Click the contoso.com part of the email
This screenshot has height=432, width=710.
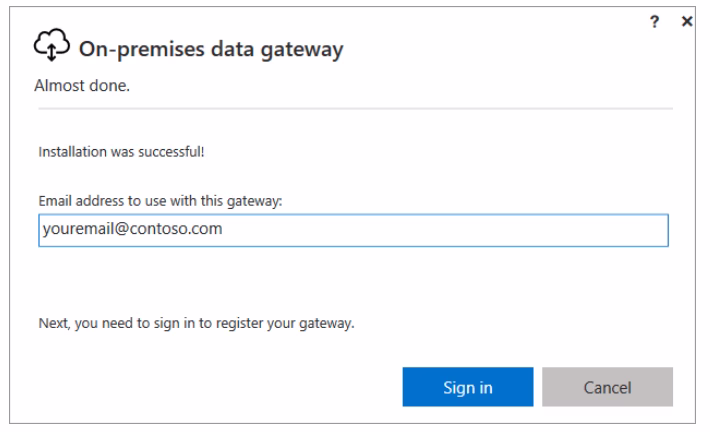(176, 229)
